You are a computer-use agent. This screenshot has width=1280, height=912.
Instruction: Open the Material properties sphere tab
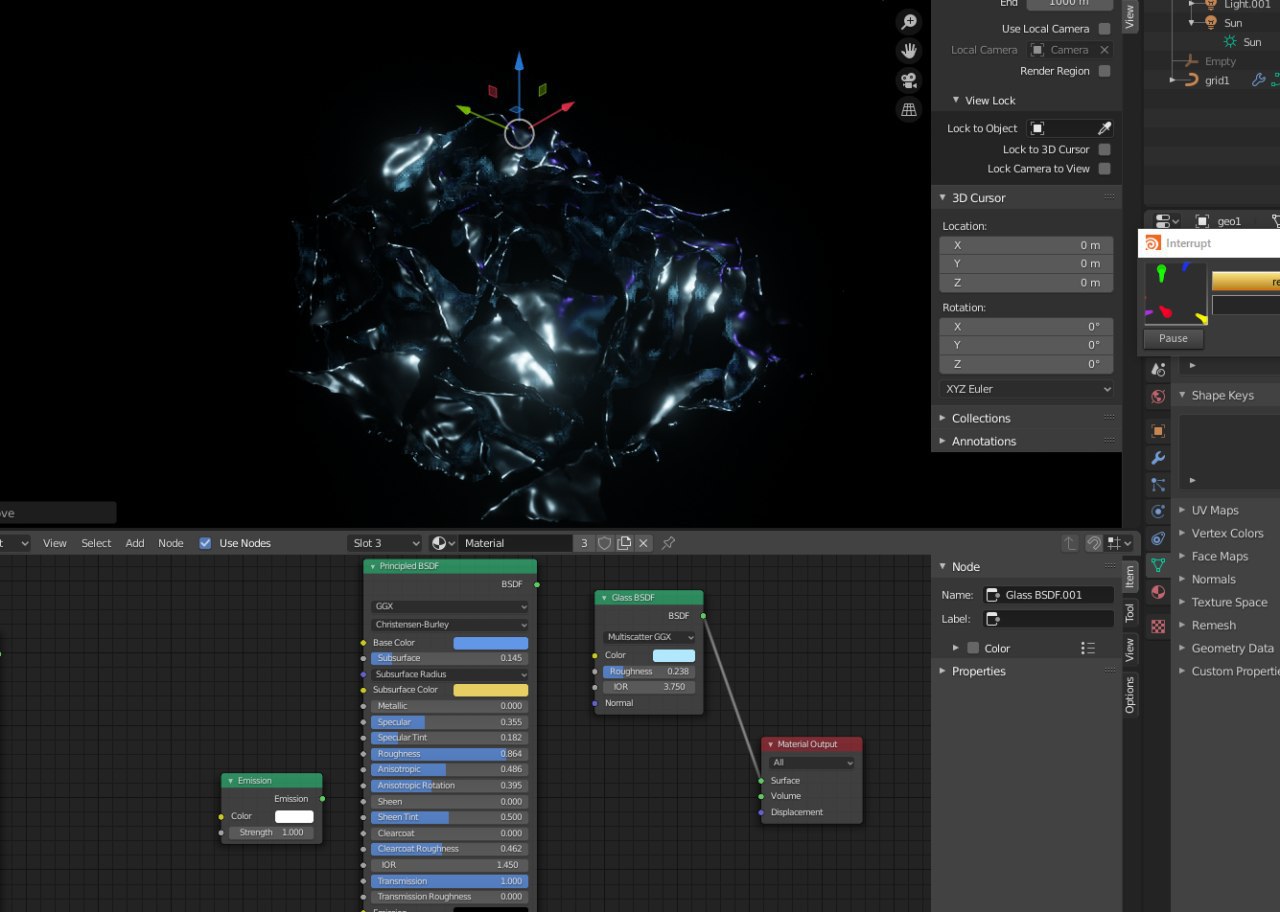[1158, 592]
